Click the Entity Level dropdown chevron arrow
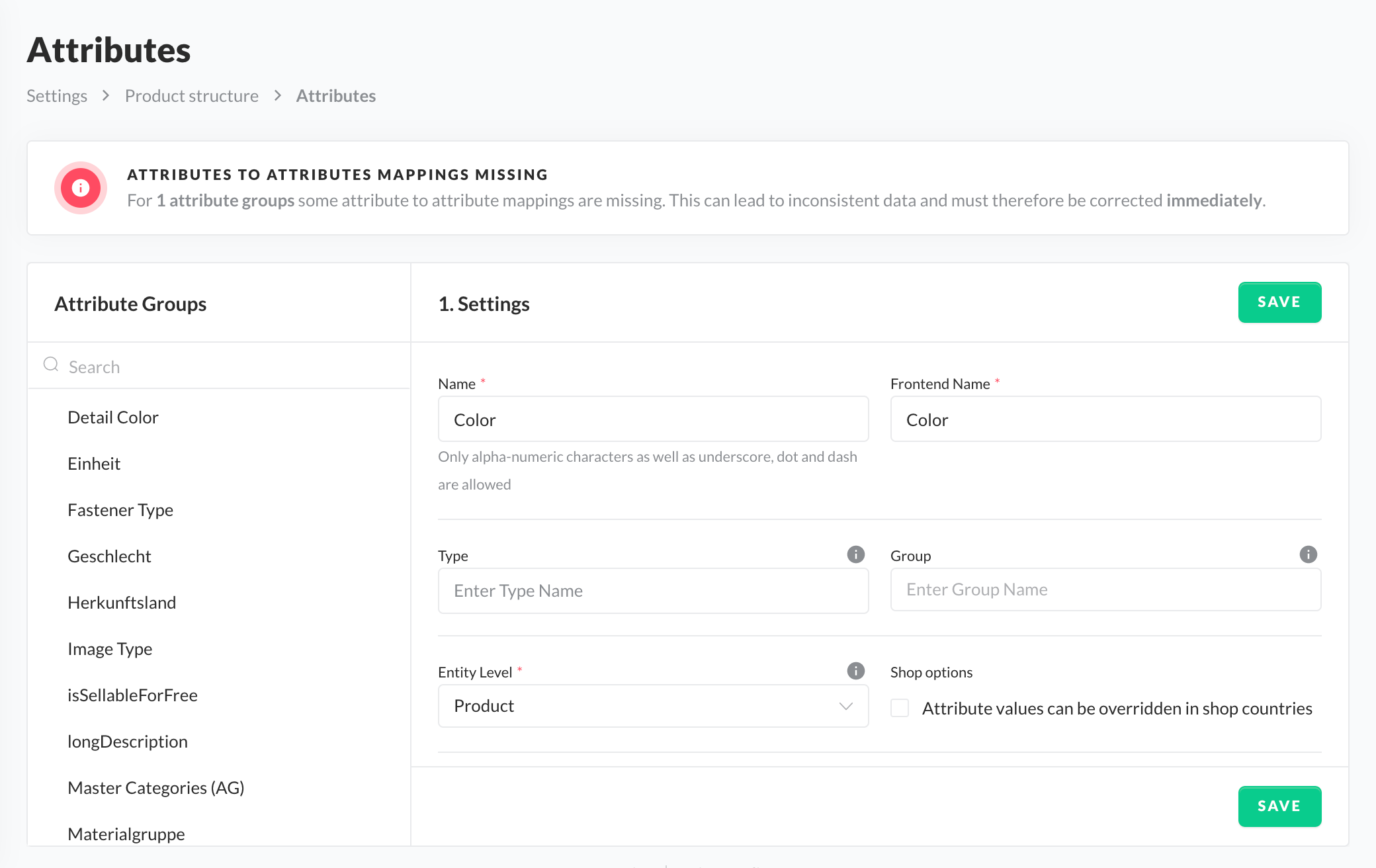 (845, 706)
